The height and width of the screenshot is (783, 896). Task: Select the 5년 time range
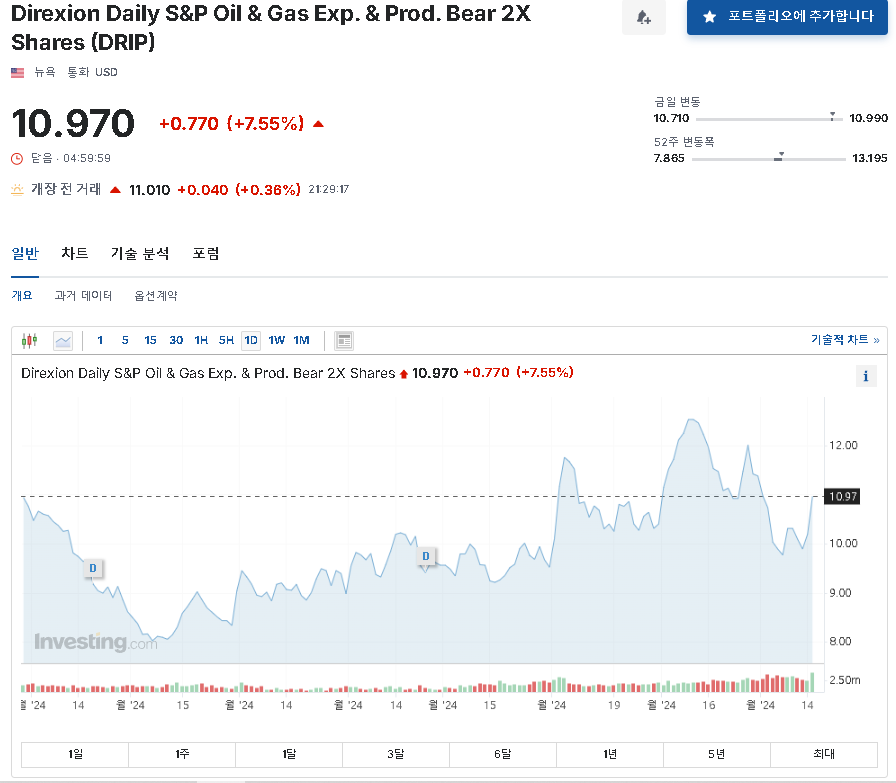click(717, 754)
